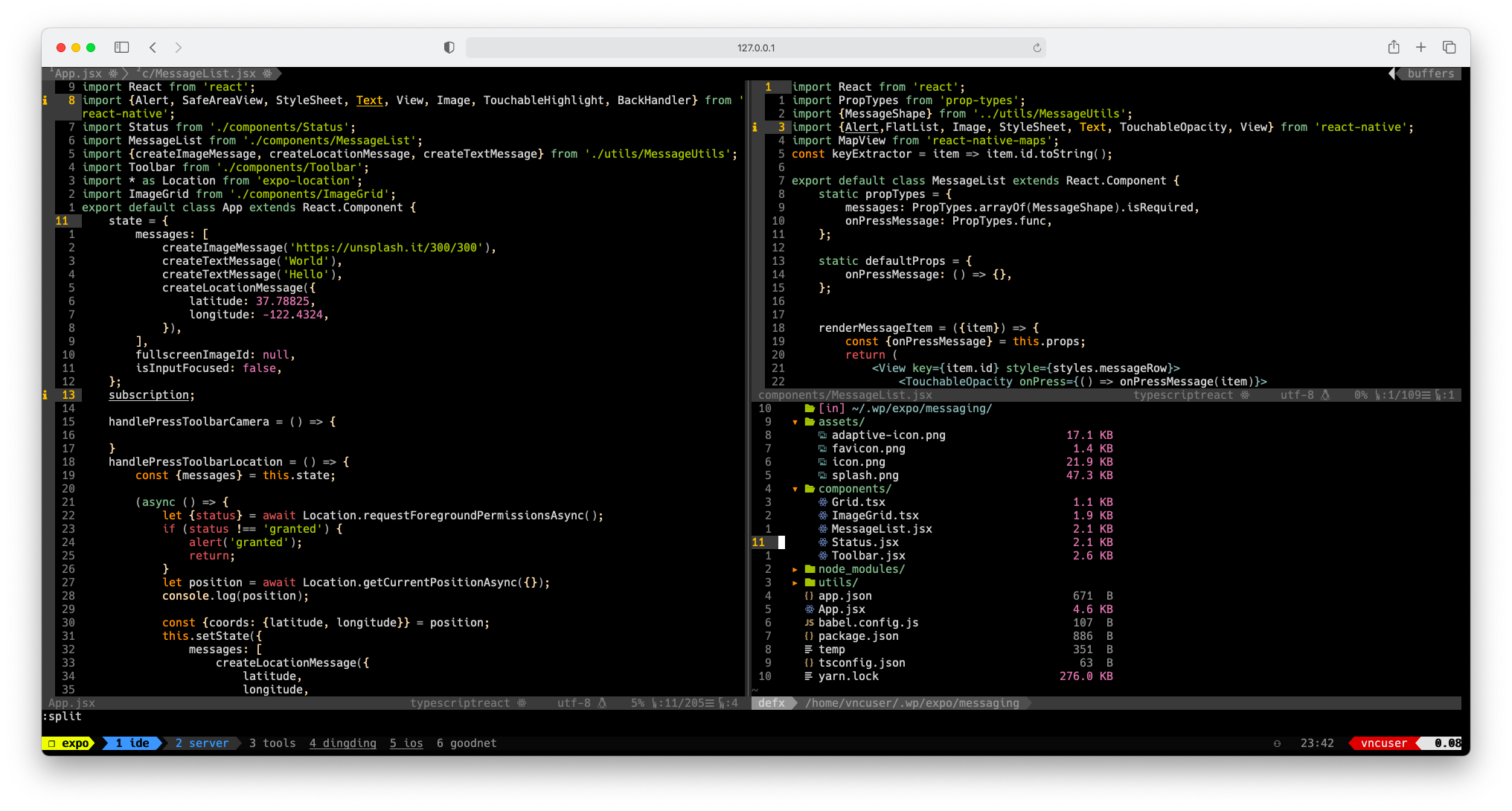The width and height of the screenshot is (1512, 811).
Task: Open a new tab with plus icon
Action: click(x=1420, y=48)
